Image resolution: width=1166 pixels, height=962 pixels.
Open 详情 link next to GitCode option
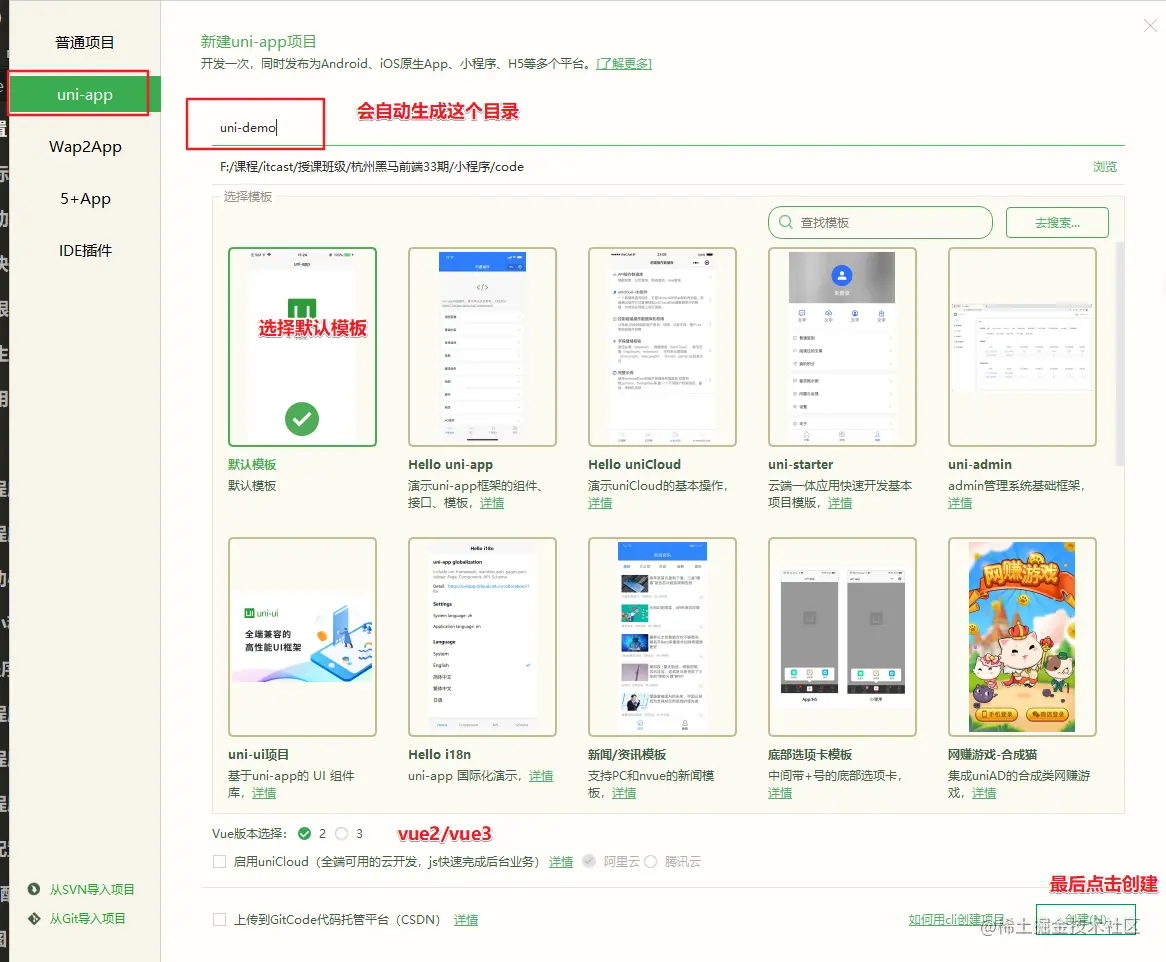point(466,920)
